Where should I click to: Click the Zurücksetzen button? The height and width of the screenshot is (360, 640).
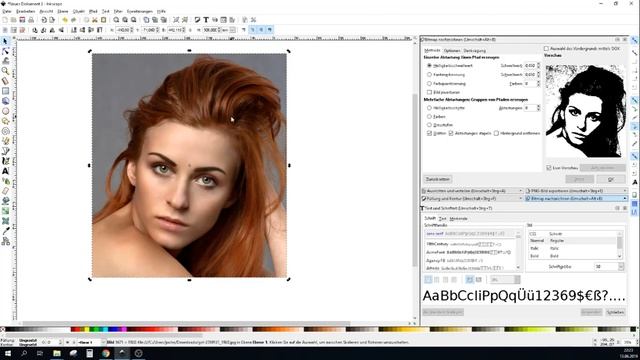[438, 179]
